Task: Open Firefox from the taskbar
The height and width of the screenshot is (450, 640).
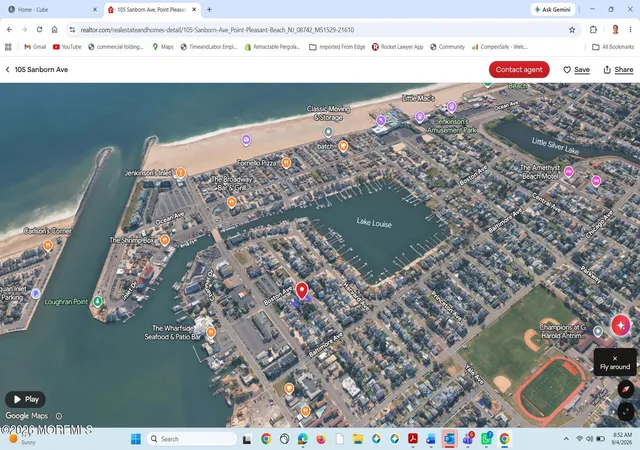Action: (x=321, y=439)
